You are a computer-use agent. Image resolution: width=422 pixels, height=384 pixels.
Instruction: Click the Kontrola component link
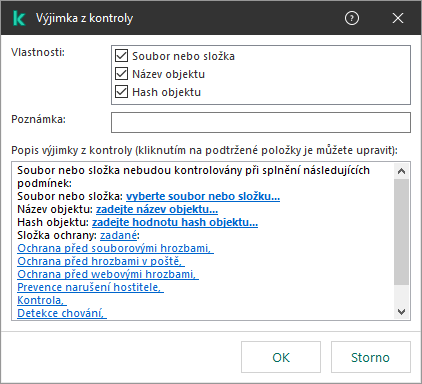42,300
